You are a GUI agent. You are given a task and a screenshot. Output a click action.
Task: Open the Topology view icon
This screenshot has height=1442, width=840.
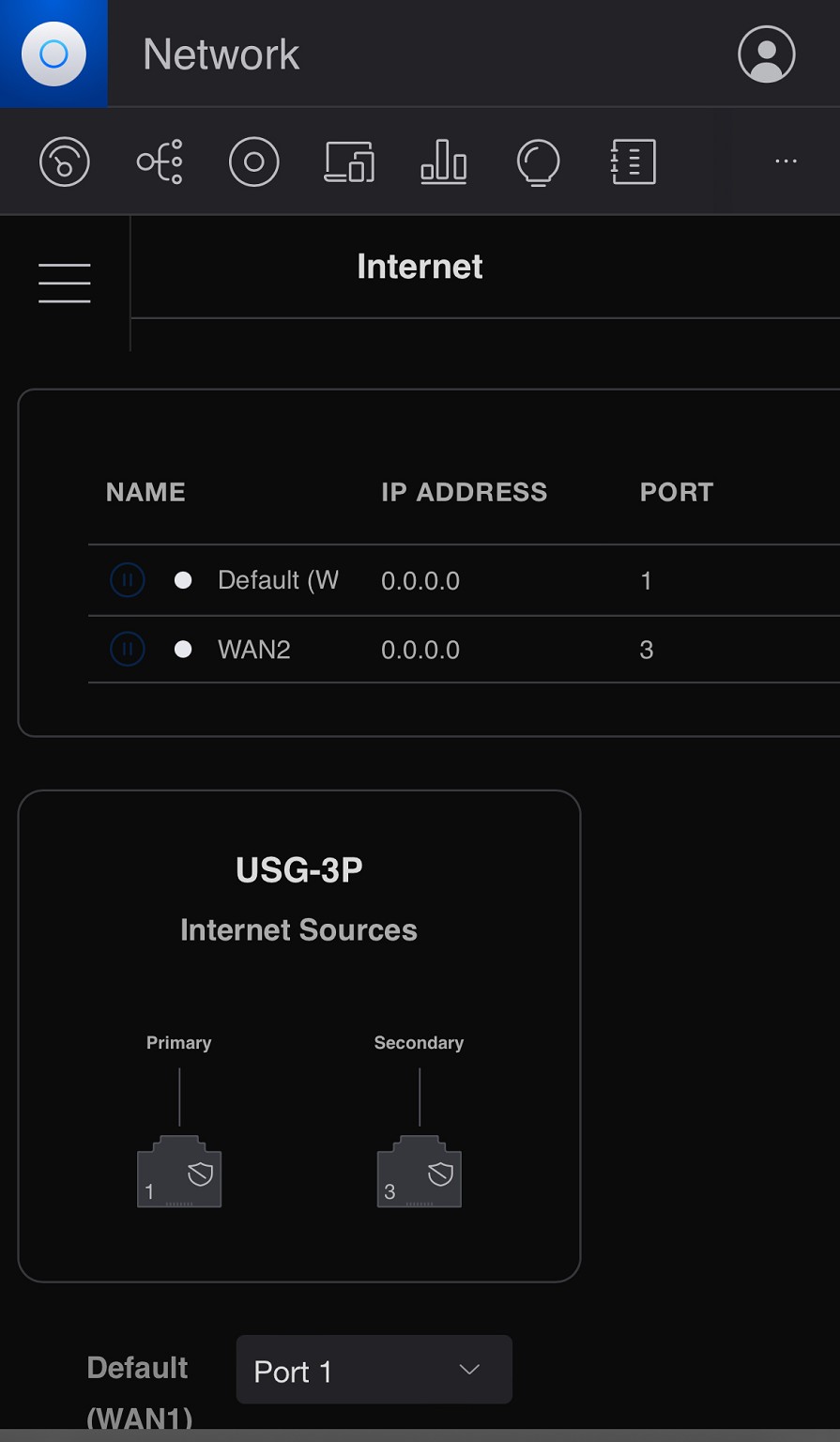pyautogui.click(x=160, y=162)
